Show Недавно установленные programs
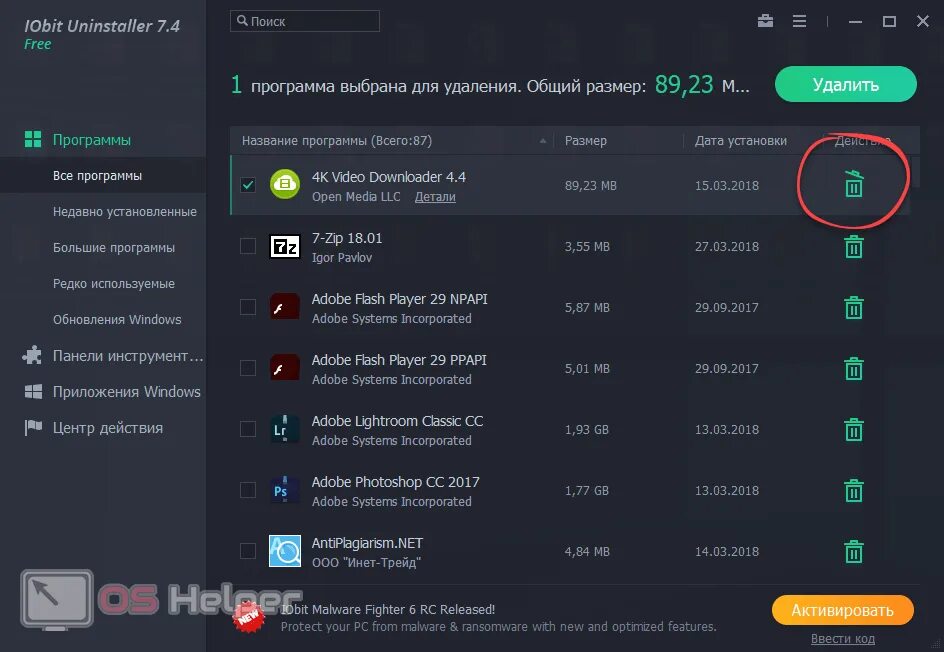Image resolution: width=944 pixels, height=652 pixels. pos(125,211)
